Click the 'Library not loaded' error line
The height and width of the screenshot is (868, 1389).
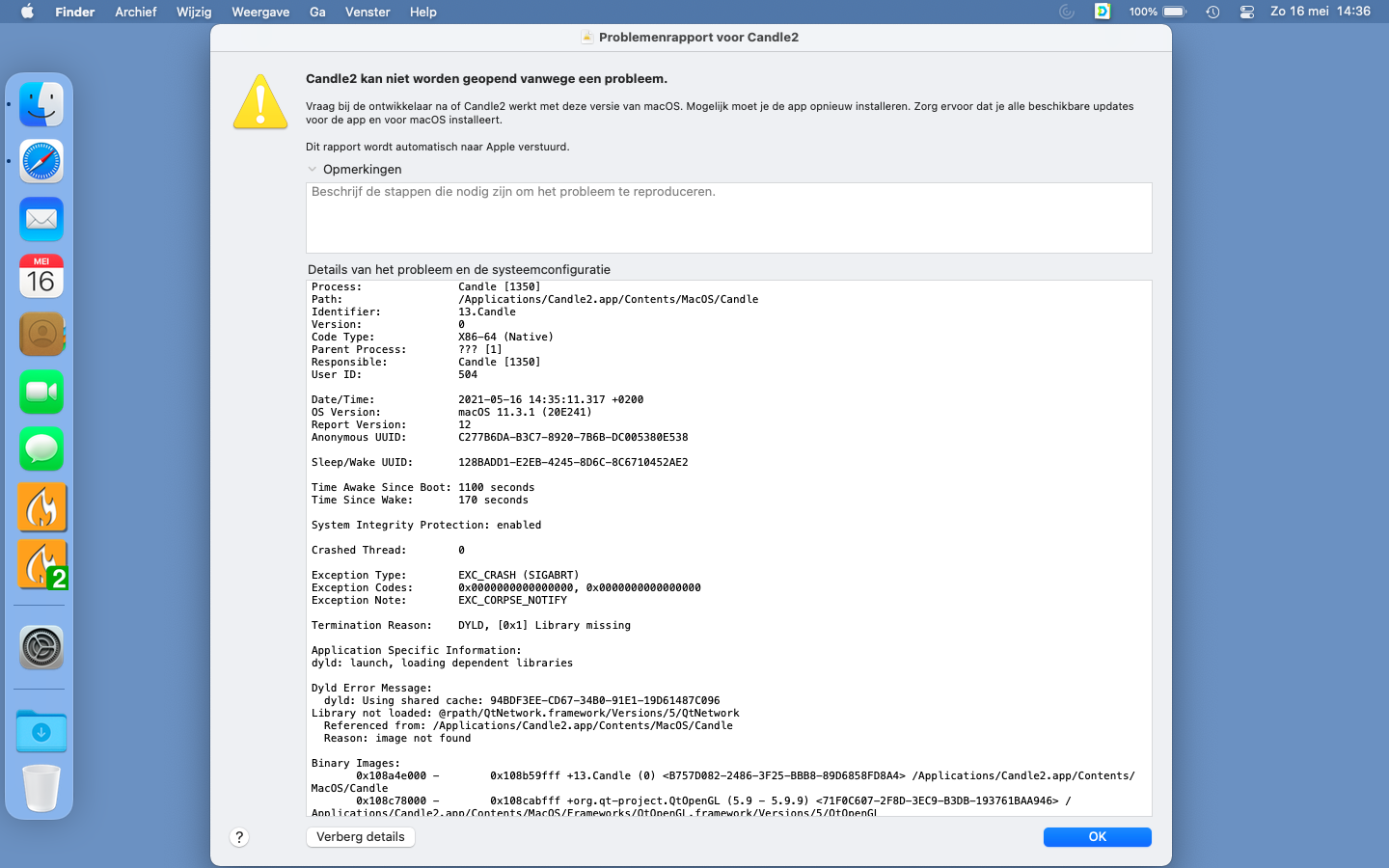coord(526,713)
